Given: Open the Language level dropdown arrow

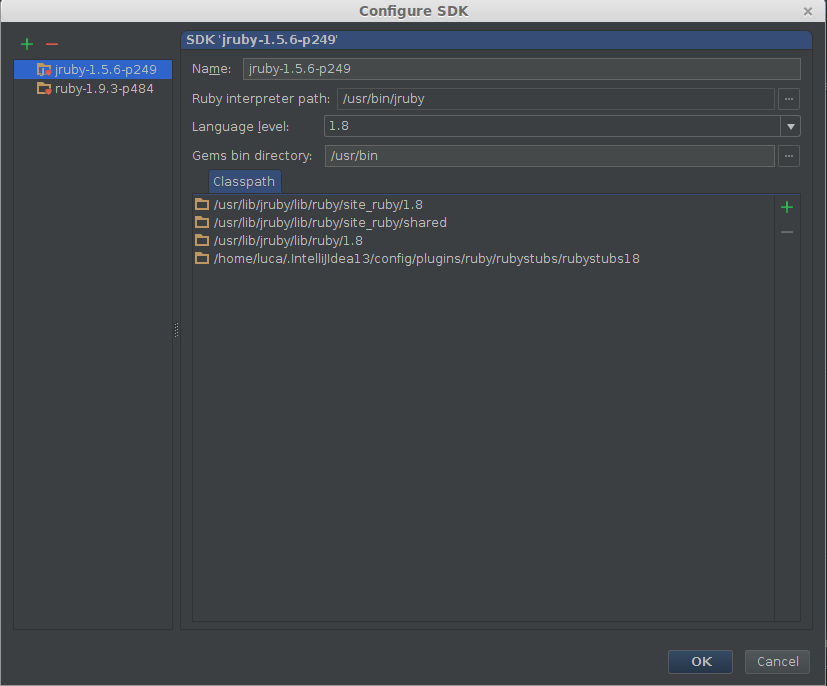Looking at the screenshot, I should [x=791, y=127].
